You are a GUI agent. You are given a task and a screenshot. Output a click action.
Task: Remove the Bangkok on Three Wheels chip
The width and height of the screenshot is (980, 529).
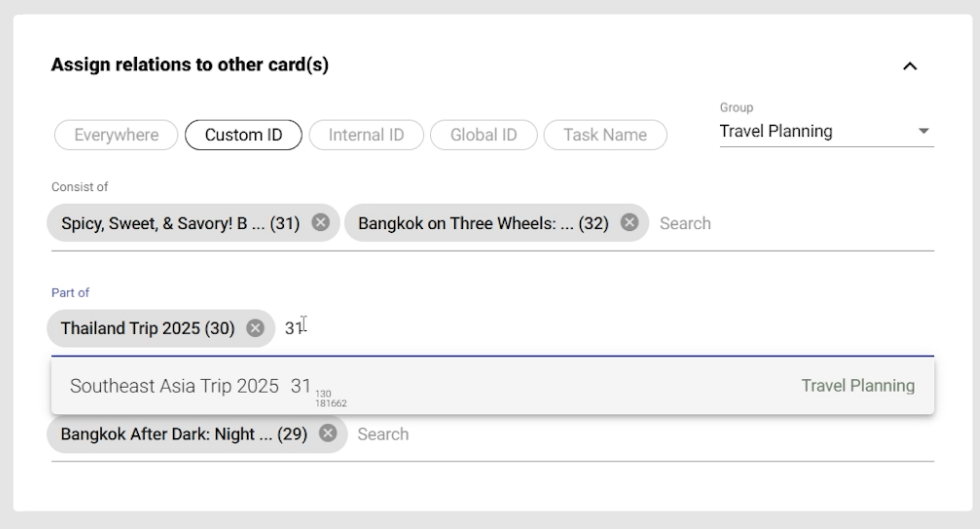tap(629, 223)
